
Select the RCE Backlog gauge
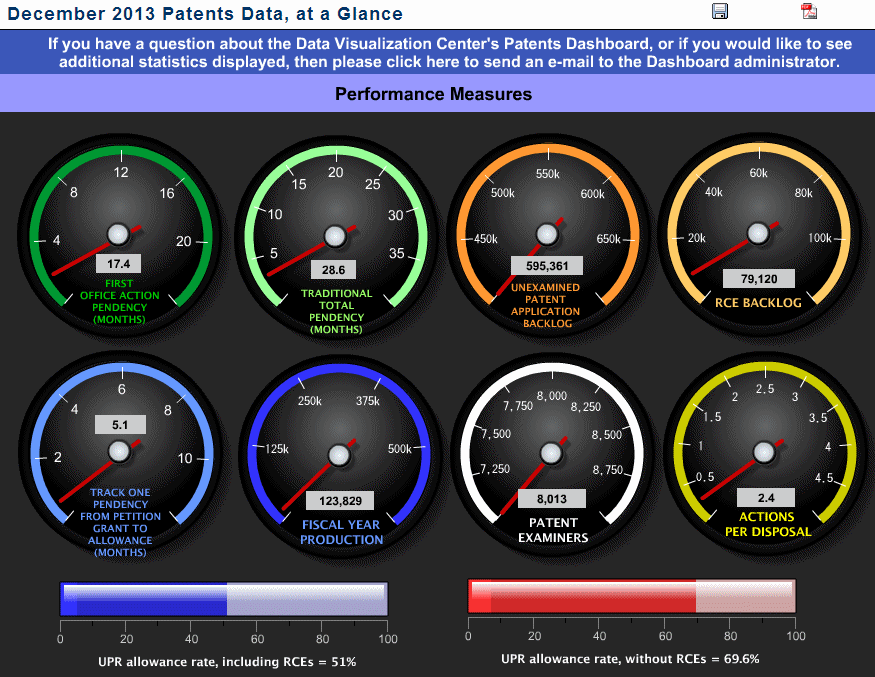(x=764, y=234)
